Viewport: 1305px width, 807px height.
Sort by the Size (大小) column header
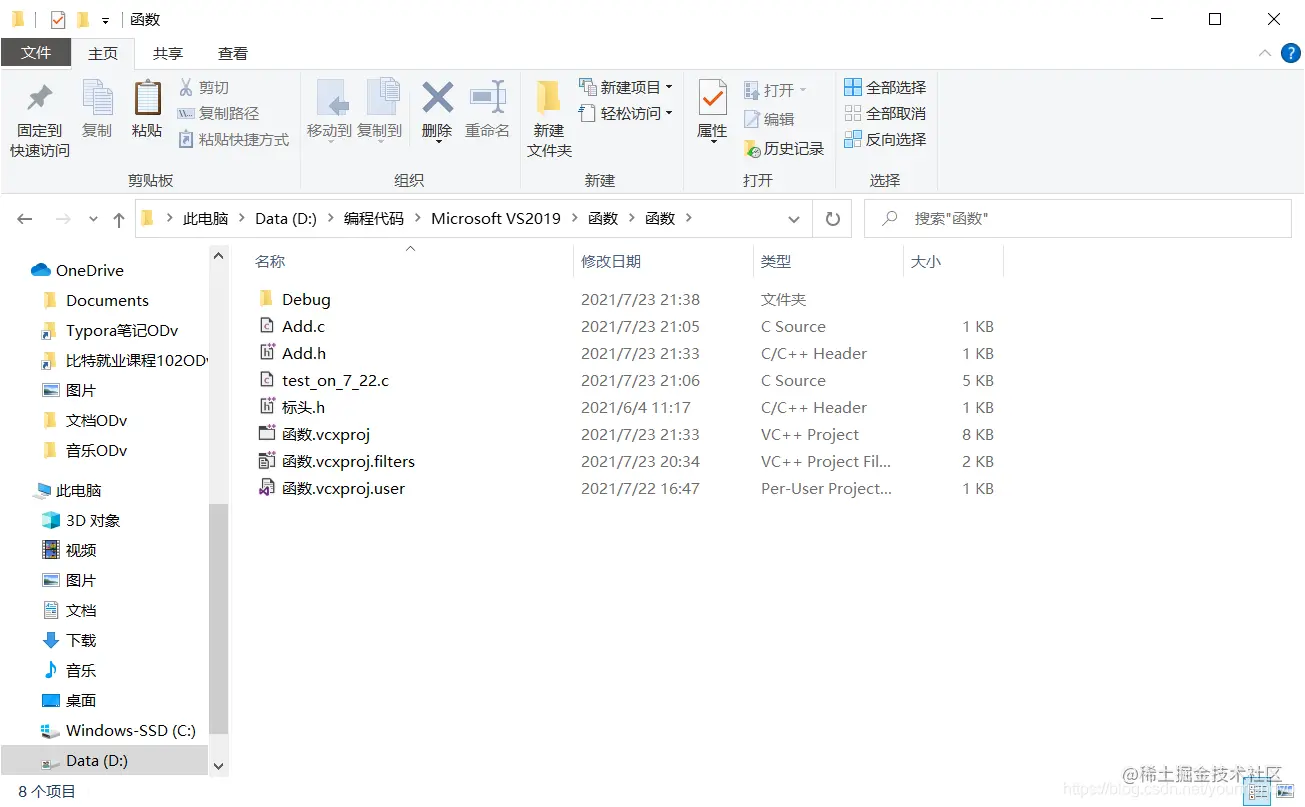tap(926, 262)
